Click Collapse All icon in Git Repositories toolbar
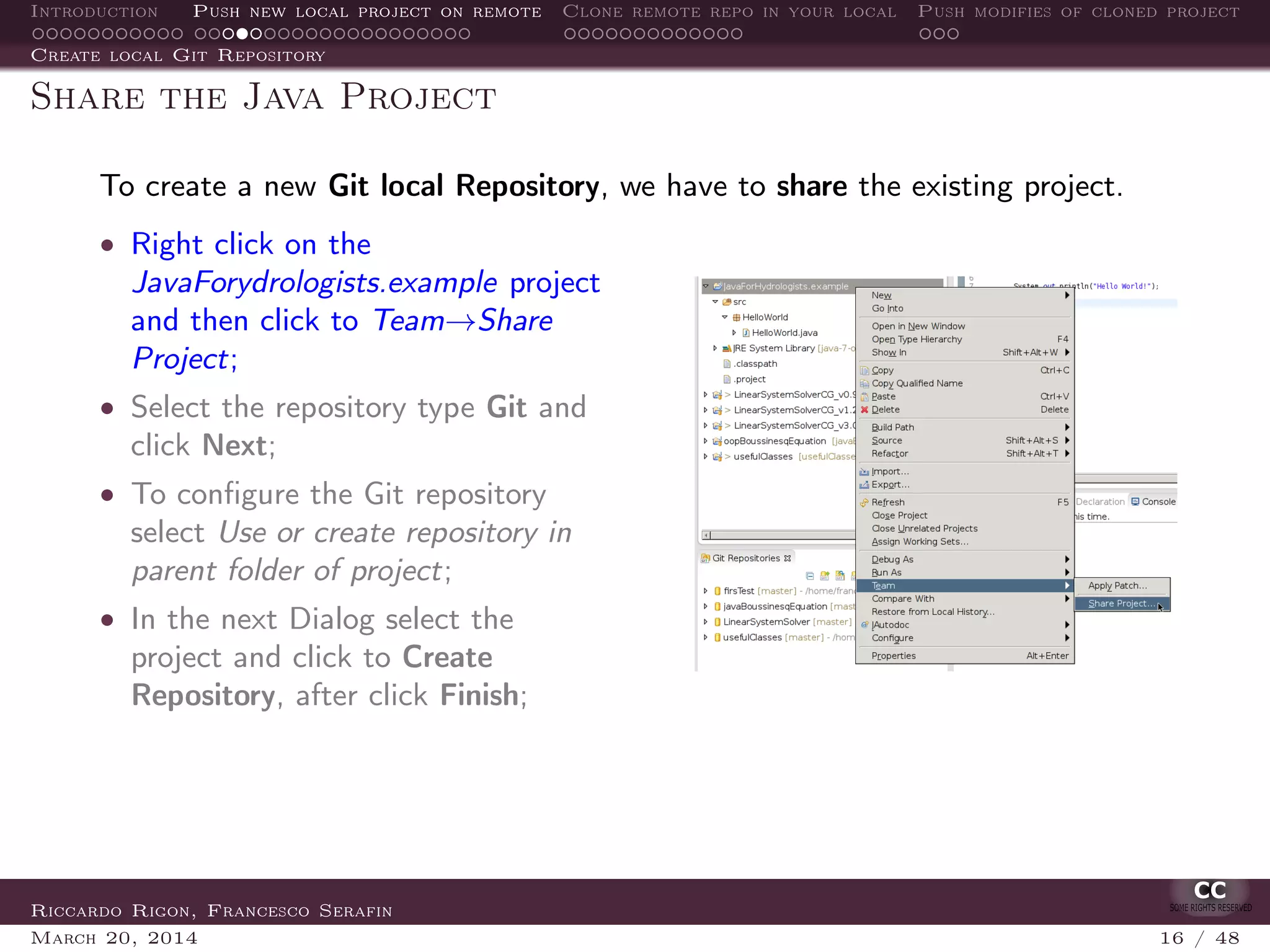The height and width of the screenshot is (952, 1270). pos(810,576)
